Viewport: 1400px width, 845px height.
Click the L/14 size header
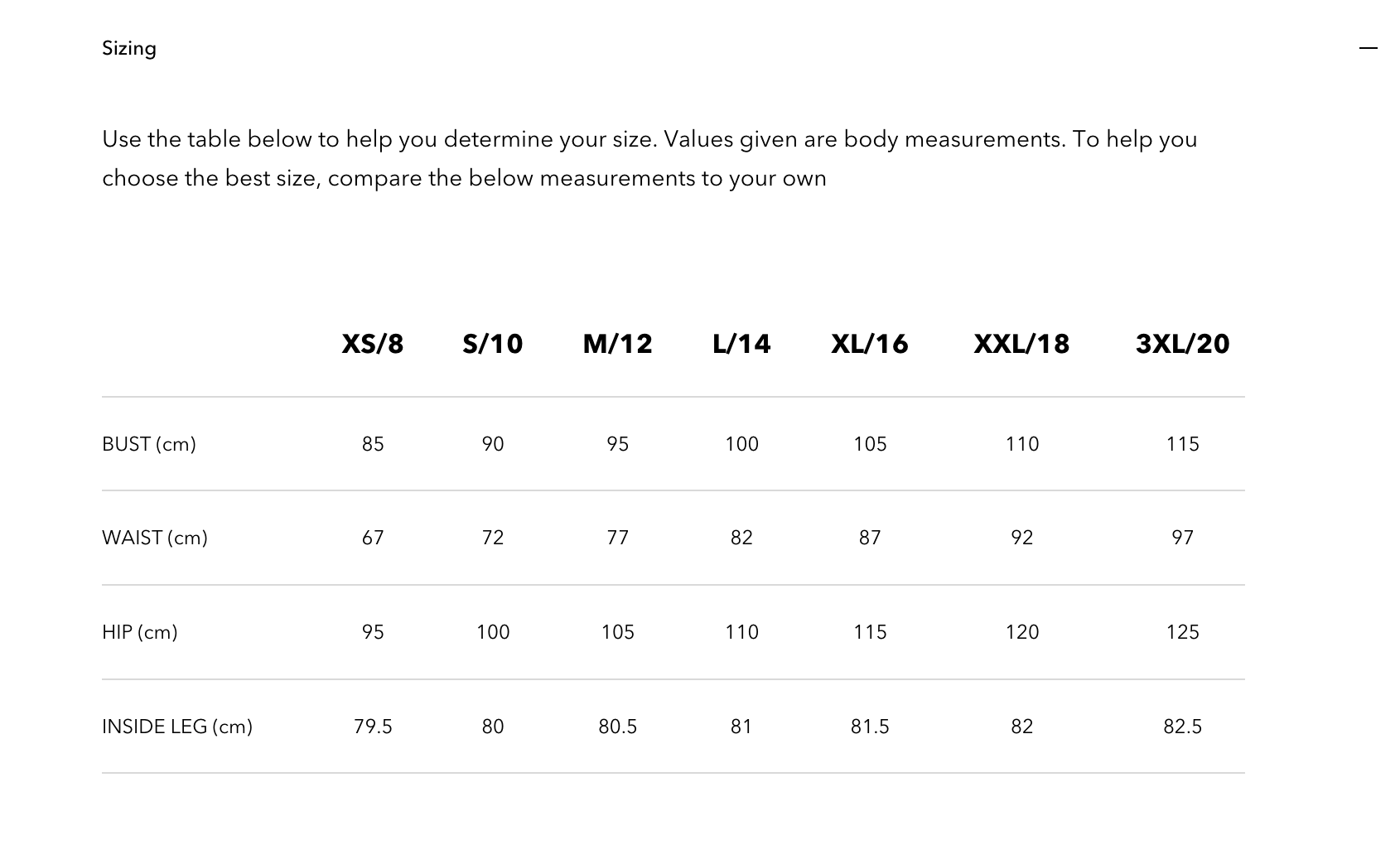[x=741, y=344]
